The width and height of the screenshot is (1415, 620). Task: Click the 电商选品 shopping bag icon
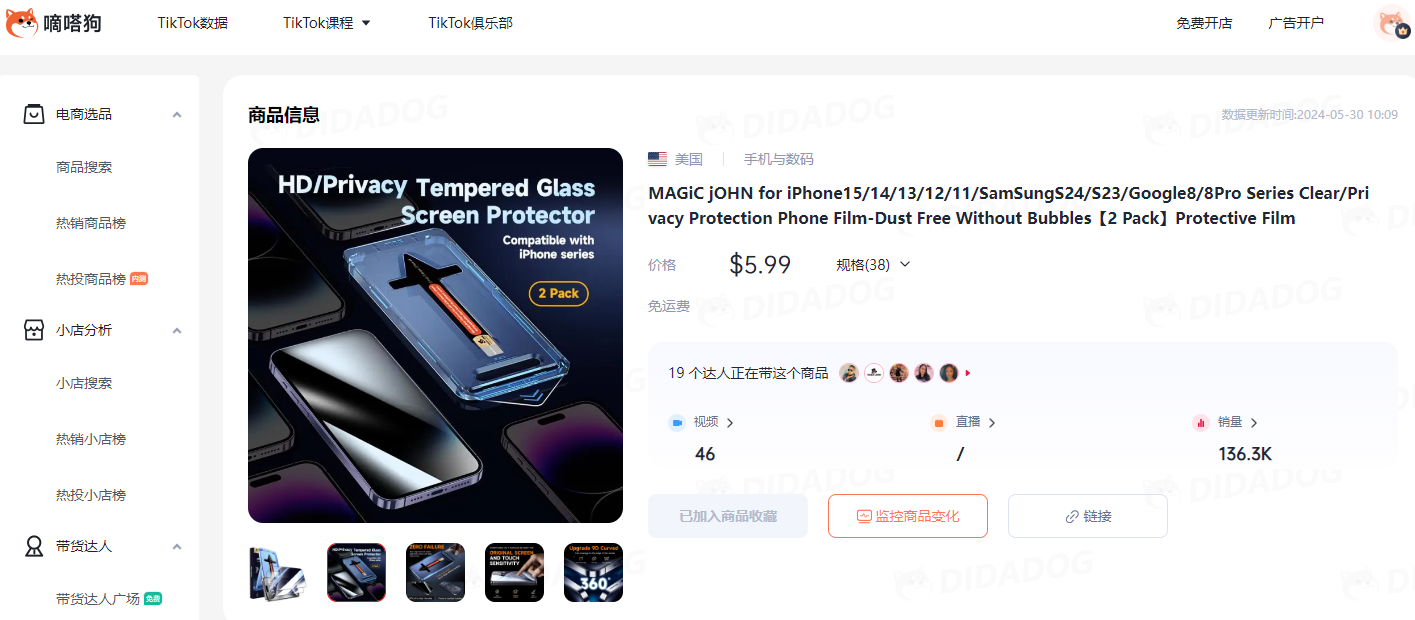click(x=34, y=114)
